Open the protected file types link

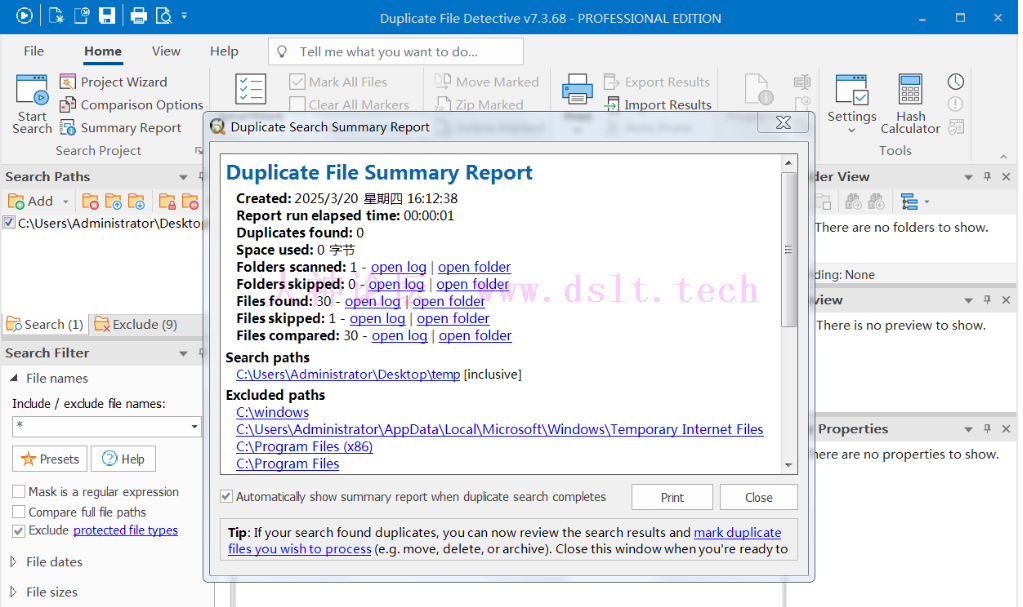pyautogui.click(x=125, y=530)
